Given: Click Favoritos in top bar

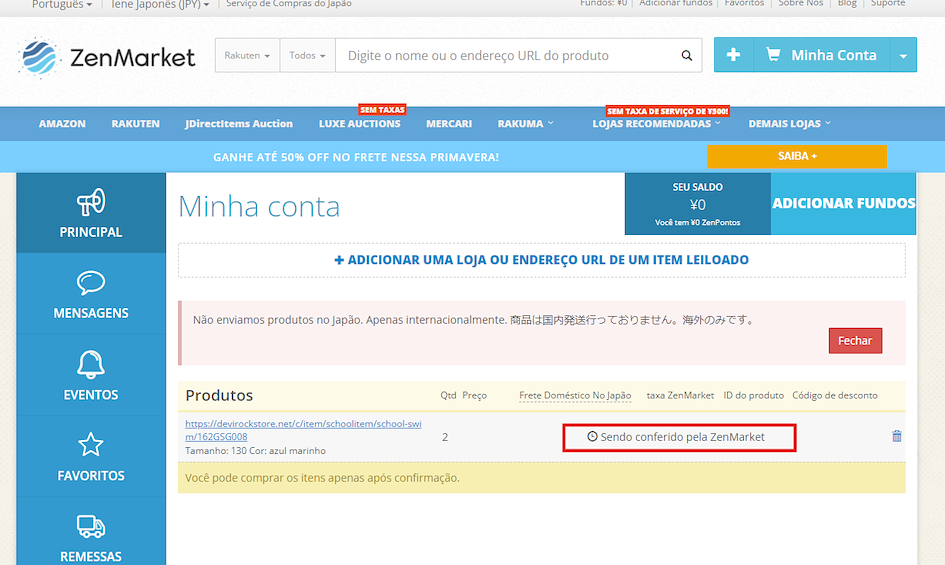Looking at the screenshot, I should [744, 4].
